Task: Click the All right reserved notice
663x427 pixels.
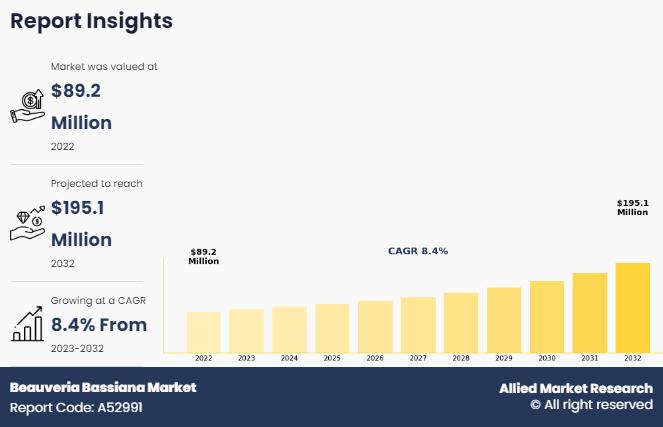Action: [x=591, y=405]
